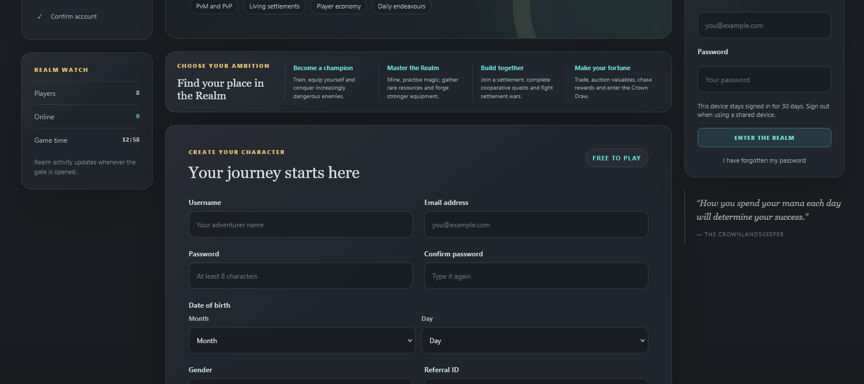The width and height of the screenshot is (864, 384).
Task: Click the Username input field
Action: click(x=300, y=225)
